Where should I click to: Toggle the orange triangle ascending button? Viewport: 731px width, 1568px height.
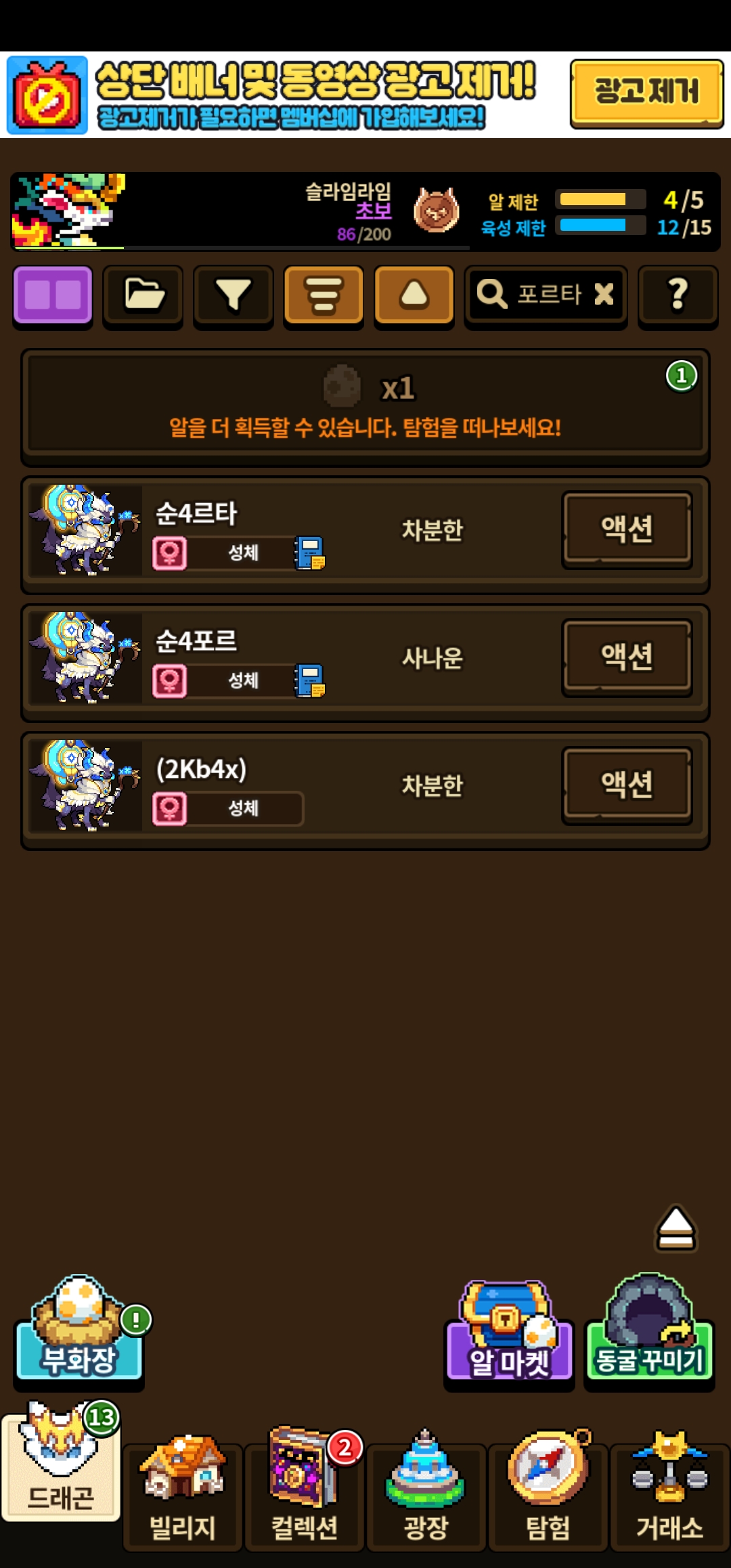[x=414, y=296]
